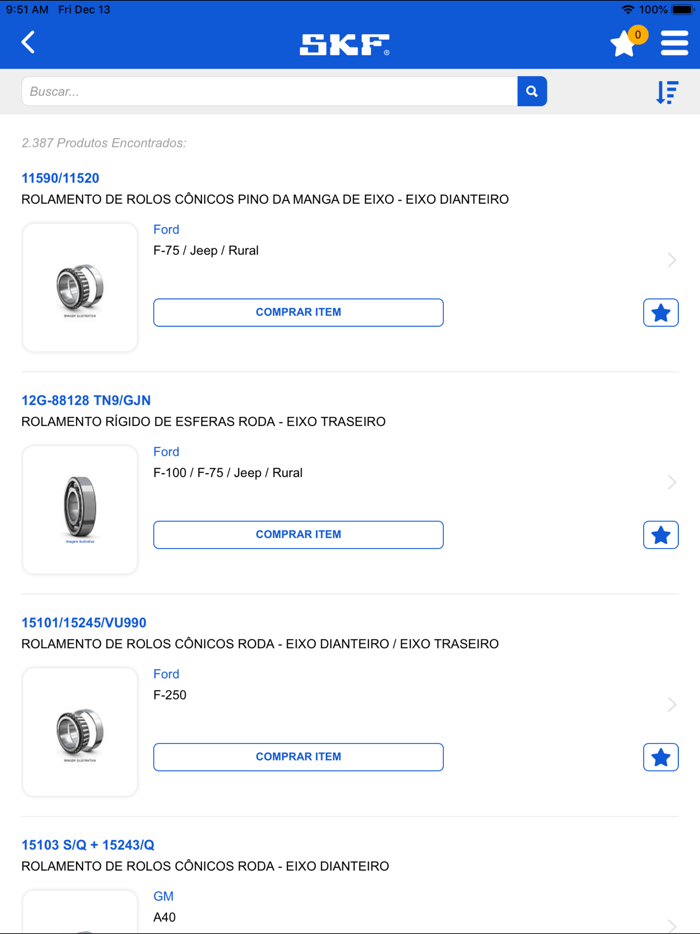
Task: Tap the blue search magnifier button
Action: 532,91
